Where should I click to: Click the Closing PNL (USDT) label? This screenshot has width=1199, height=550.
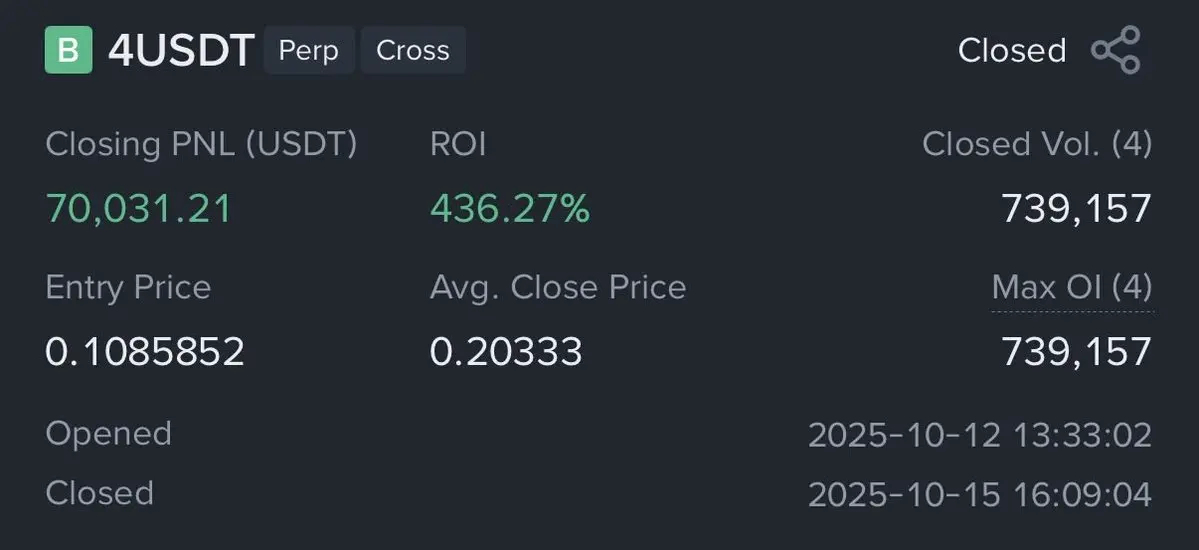(201, 144)
